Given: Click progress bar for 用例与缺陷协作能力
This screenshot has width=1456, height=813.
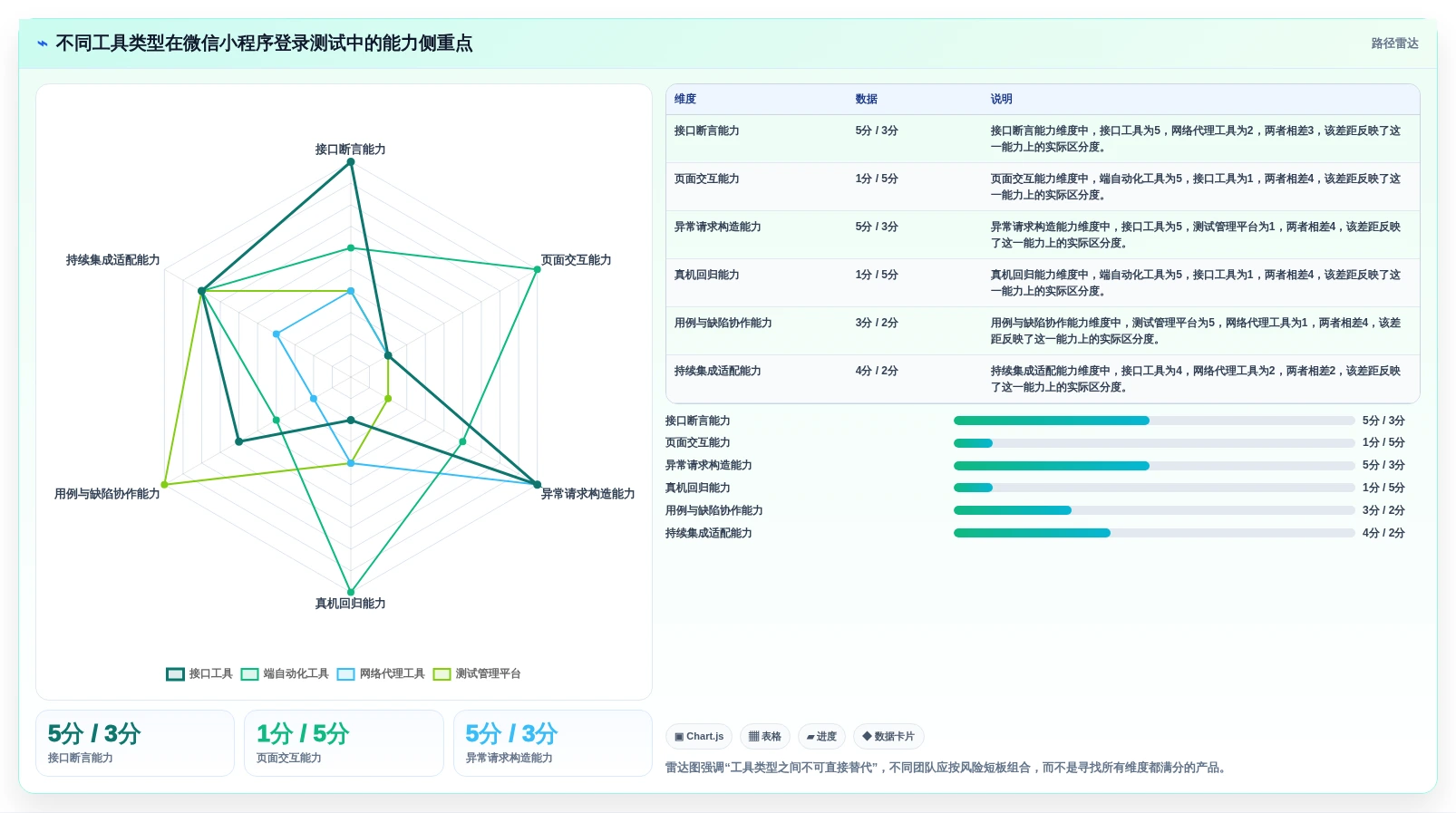Looking at the screenshot, I should coord(1154,510).
